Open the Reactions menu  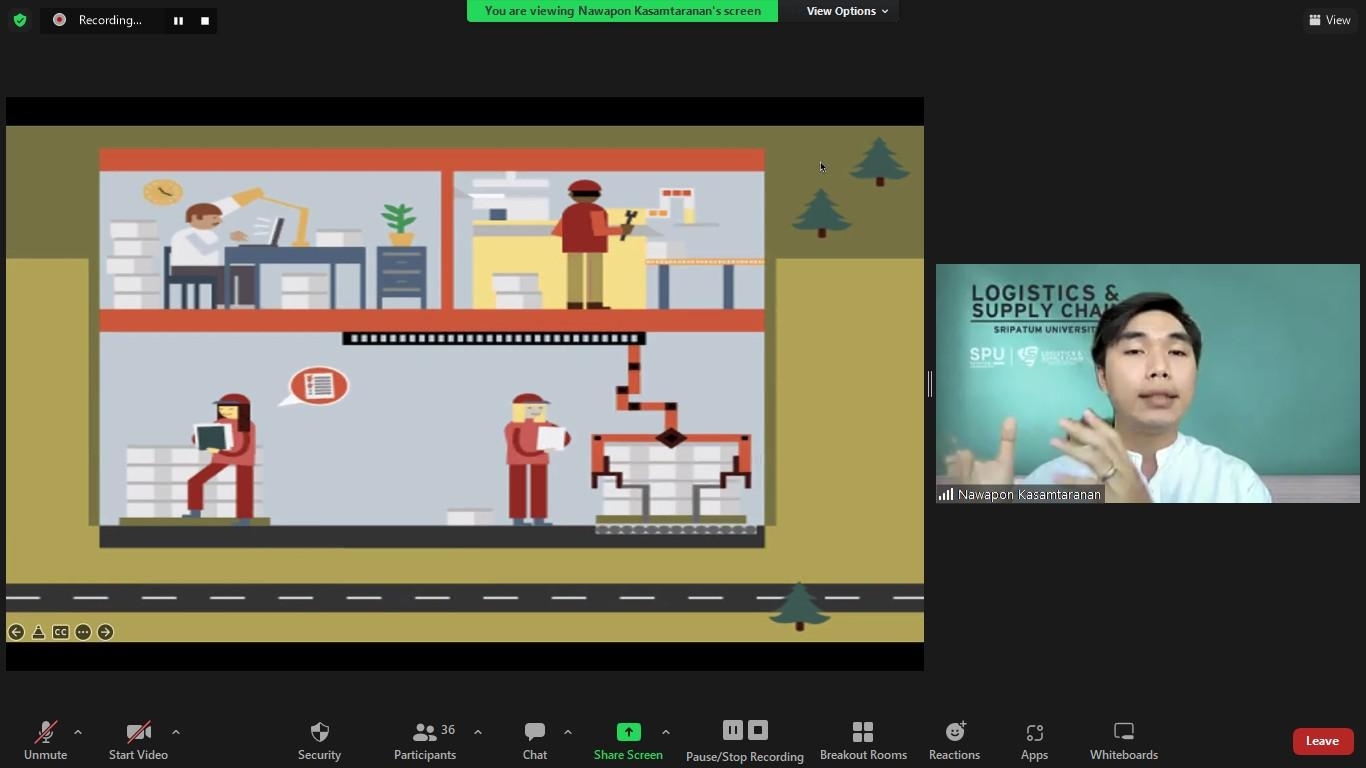[954, 732]
